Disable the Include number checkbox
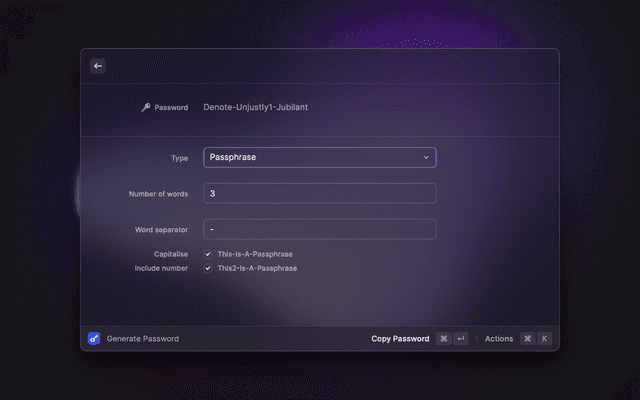Screen dimensions: 640x400 (208, 268)
